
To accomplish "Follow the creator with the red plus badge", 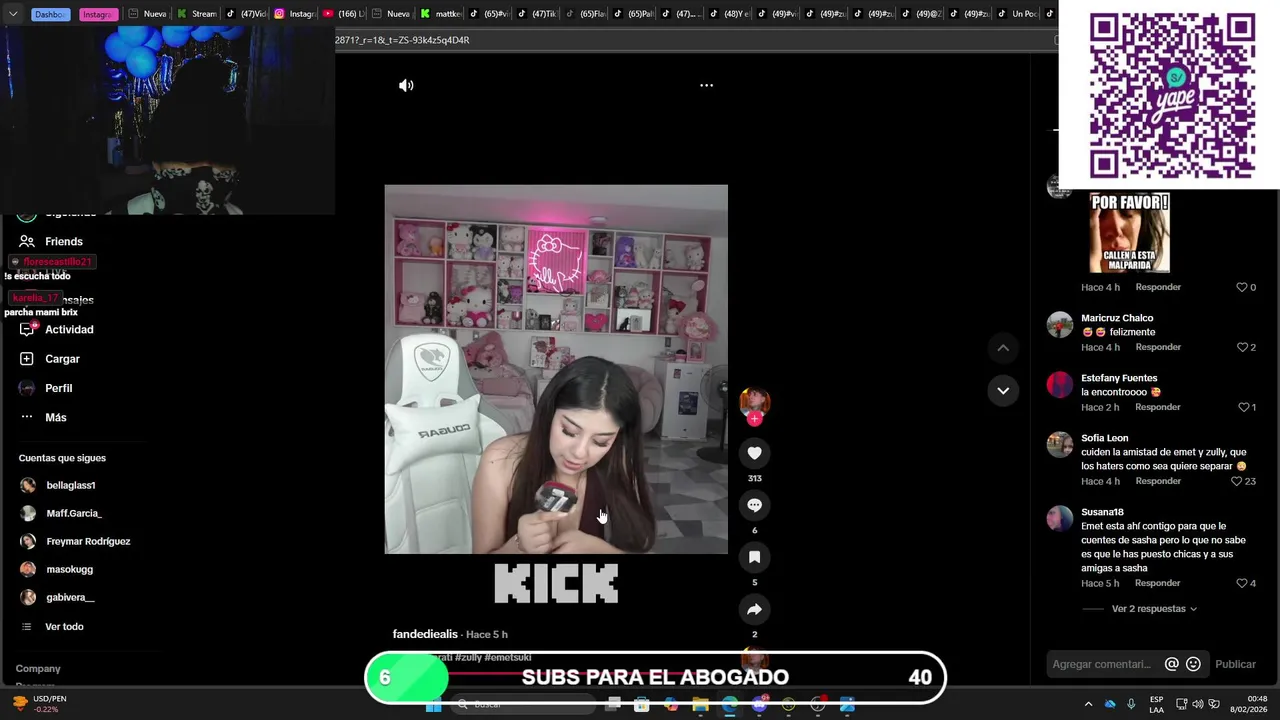I will [x=755, y=419].
